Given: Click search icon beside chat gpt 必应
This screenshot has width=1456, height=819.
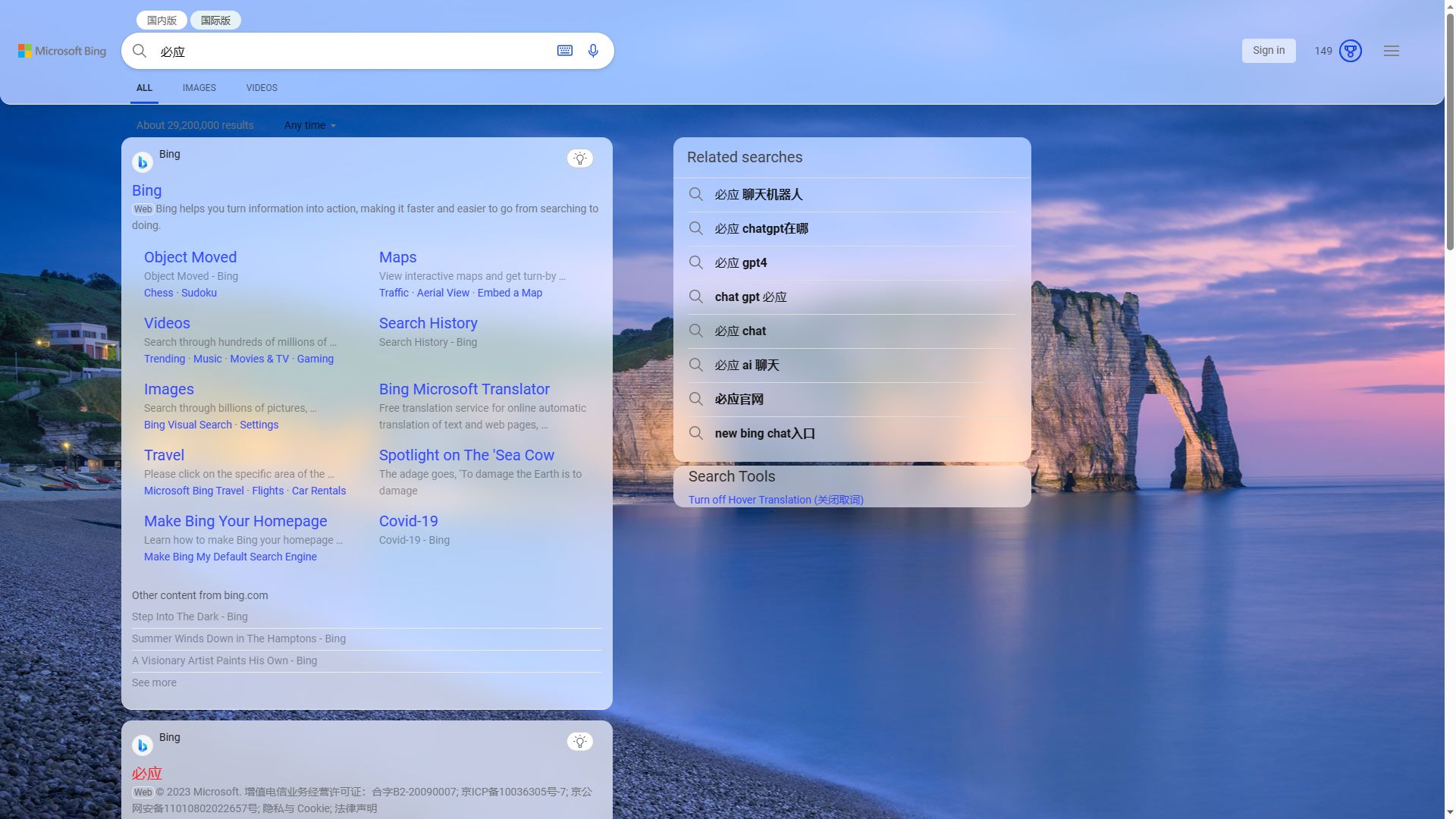Looking at the screenshot, I should 696,297.
